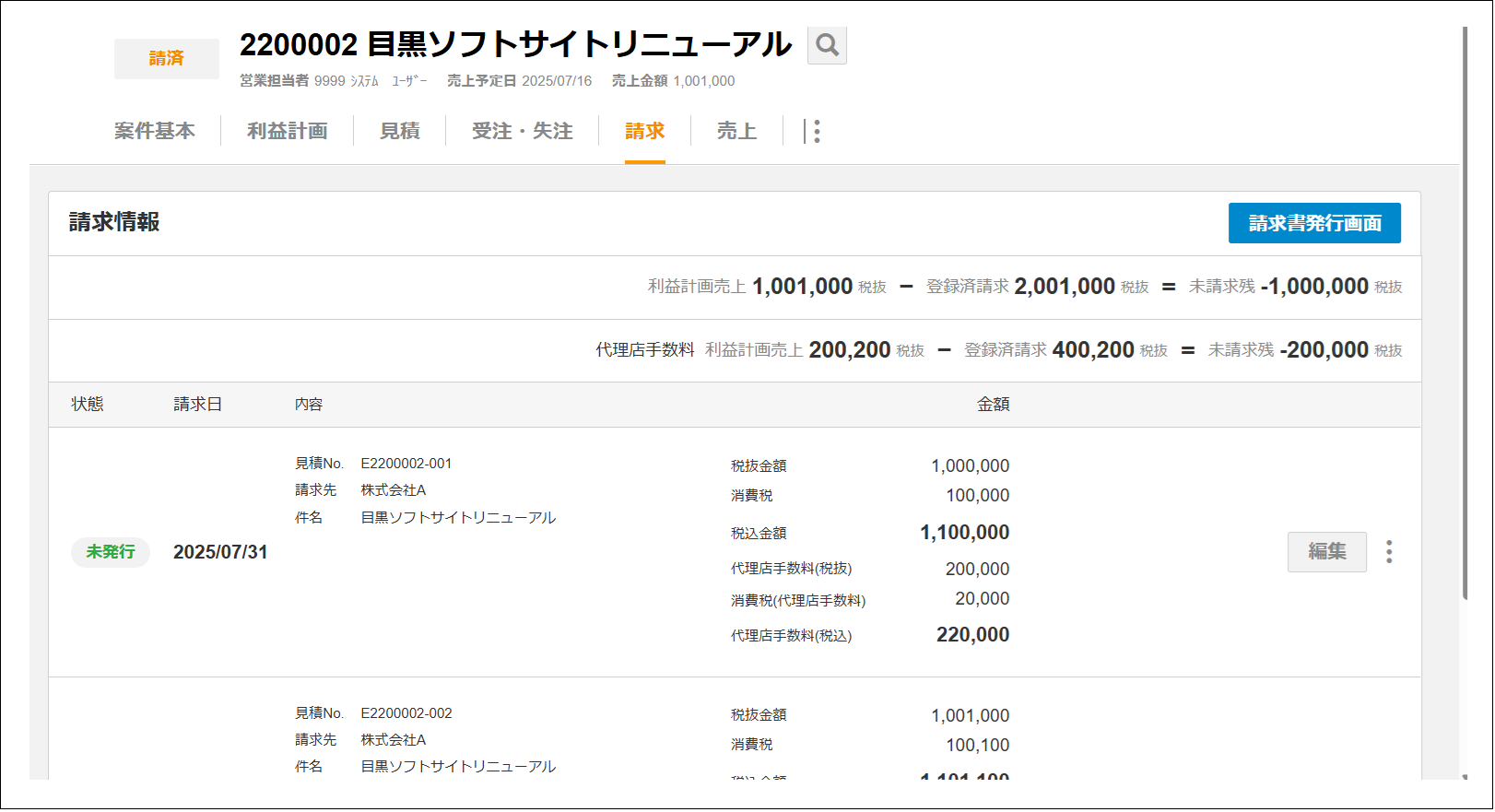
Task: Open the tab overflow three-dot menu
Action: click(x=816, y=132)
